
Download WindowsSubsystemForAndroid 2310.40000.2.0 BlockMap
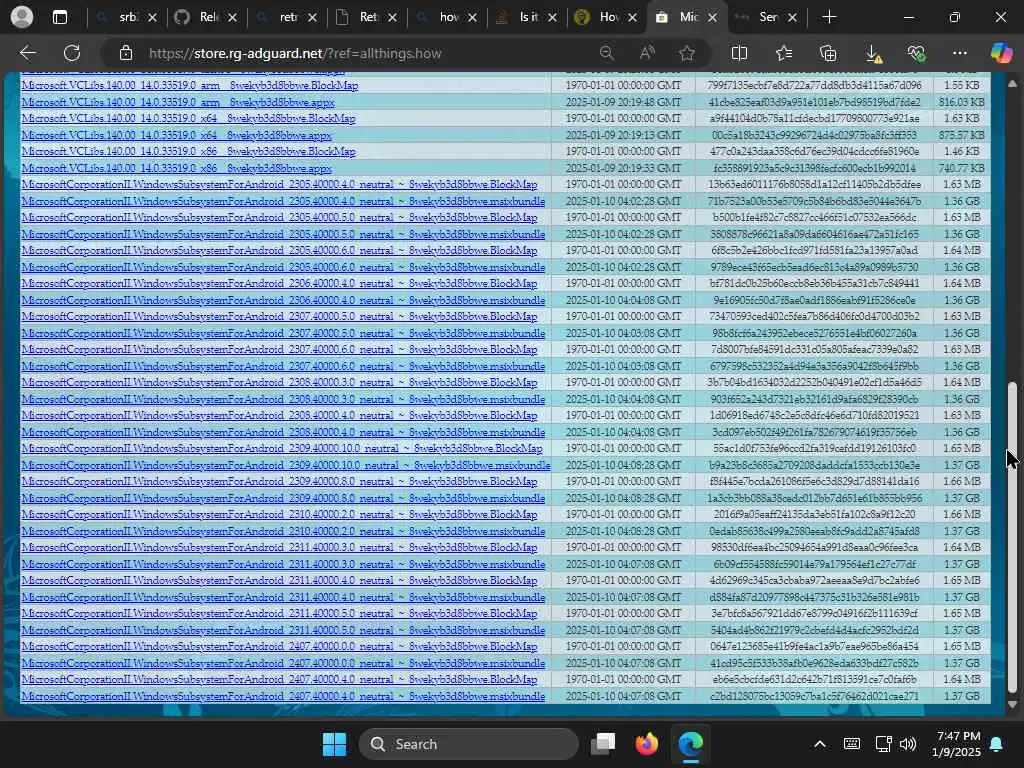pos(279,515)
